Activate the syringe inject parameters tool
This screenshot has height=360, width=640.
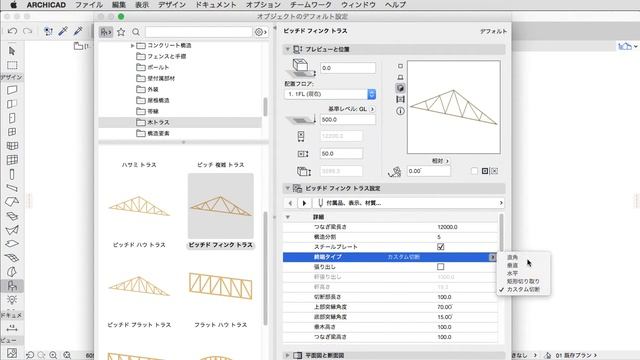[78, 31]
